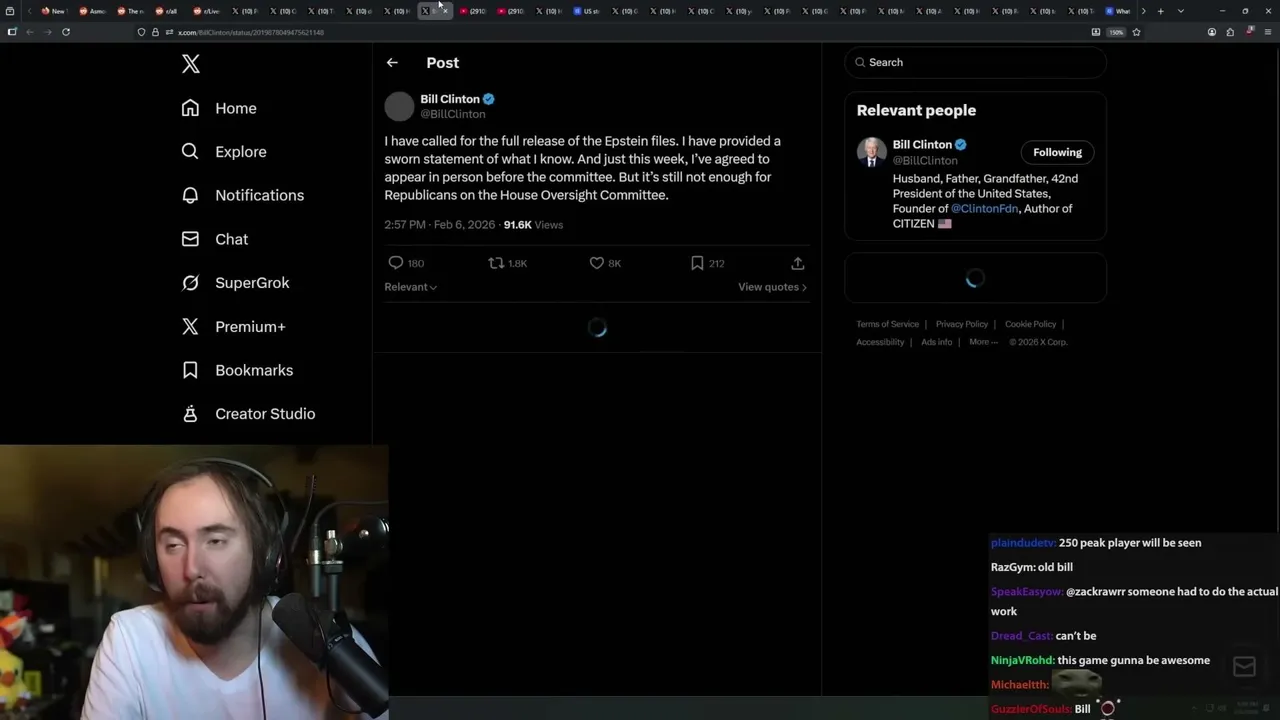Viewport: 1280px width, 720px height.
Task: Share the post via upload icon
Action: point(798,263)
